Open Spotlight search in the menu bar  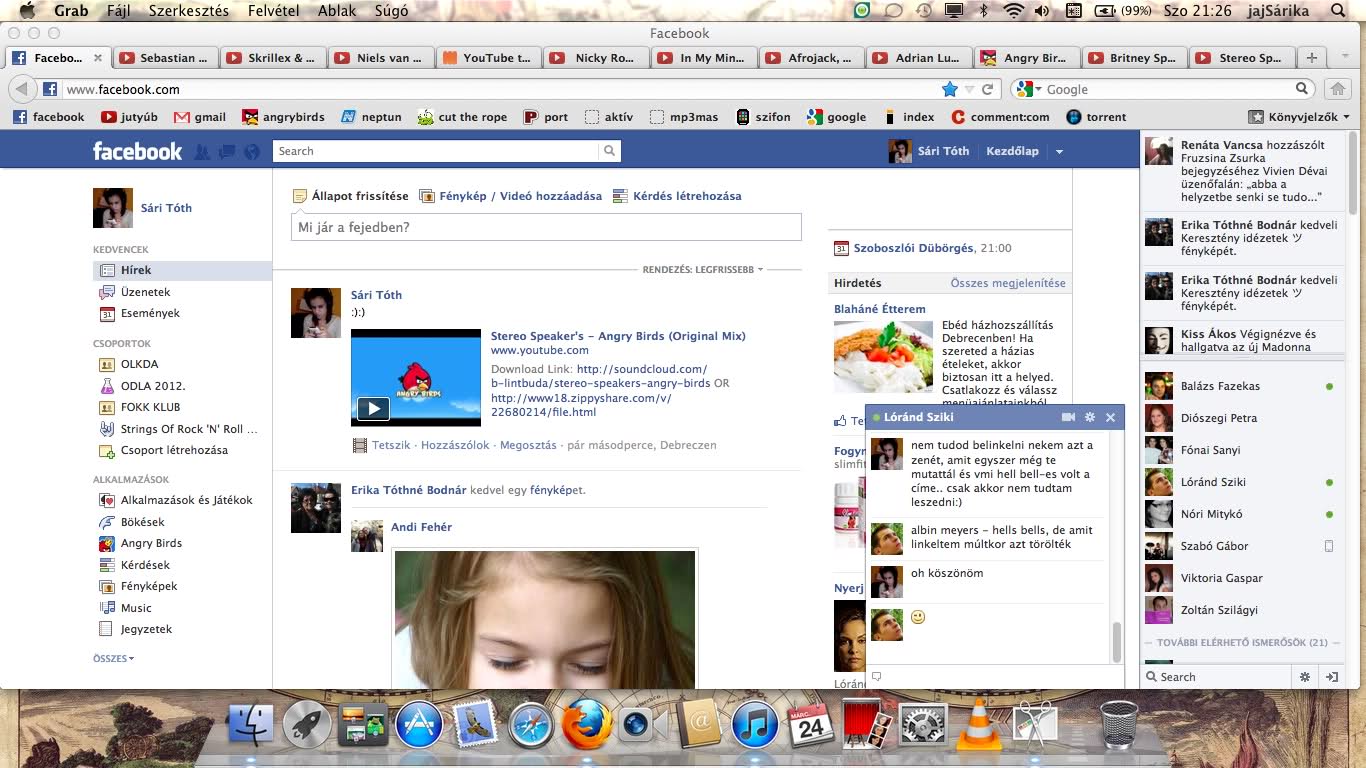1338,11
